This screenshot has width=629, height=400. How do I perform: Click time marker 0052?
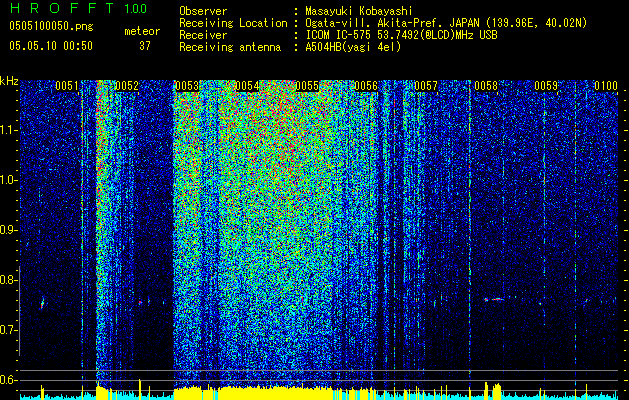pos(127,86)
